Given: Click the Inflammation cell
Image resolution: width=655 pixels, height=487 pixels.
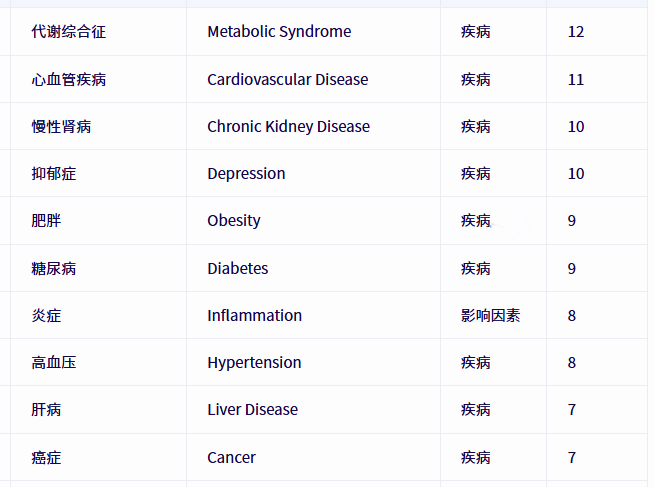Looking at the screenshot, I should 254,316.
